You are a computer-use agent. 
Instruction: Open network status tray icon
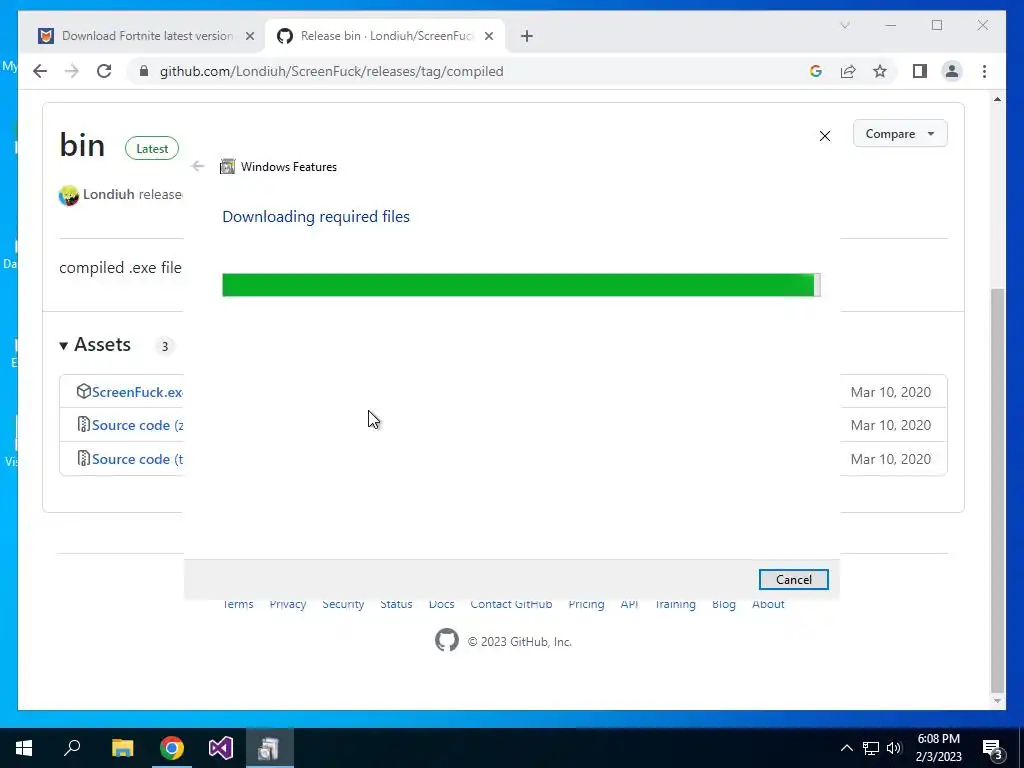pos(871,748)
